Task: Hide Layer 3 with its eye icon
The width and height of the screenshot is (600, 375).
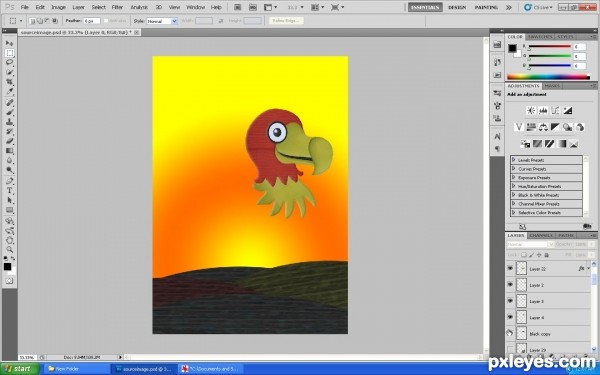Action: tap(510, 301)
